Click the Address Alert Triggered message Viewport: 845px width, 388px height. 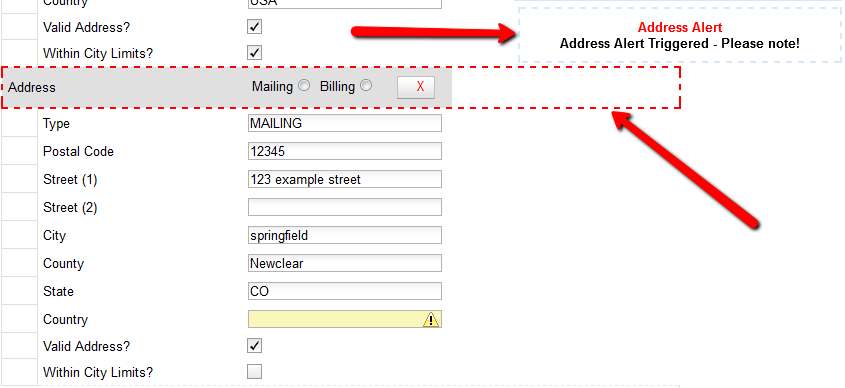click(x=680, y=44)
